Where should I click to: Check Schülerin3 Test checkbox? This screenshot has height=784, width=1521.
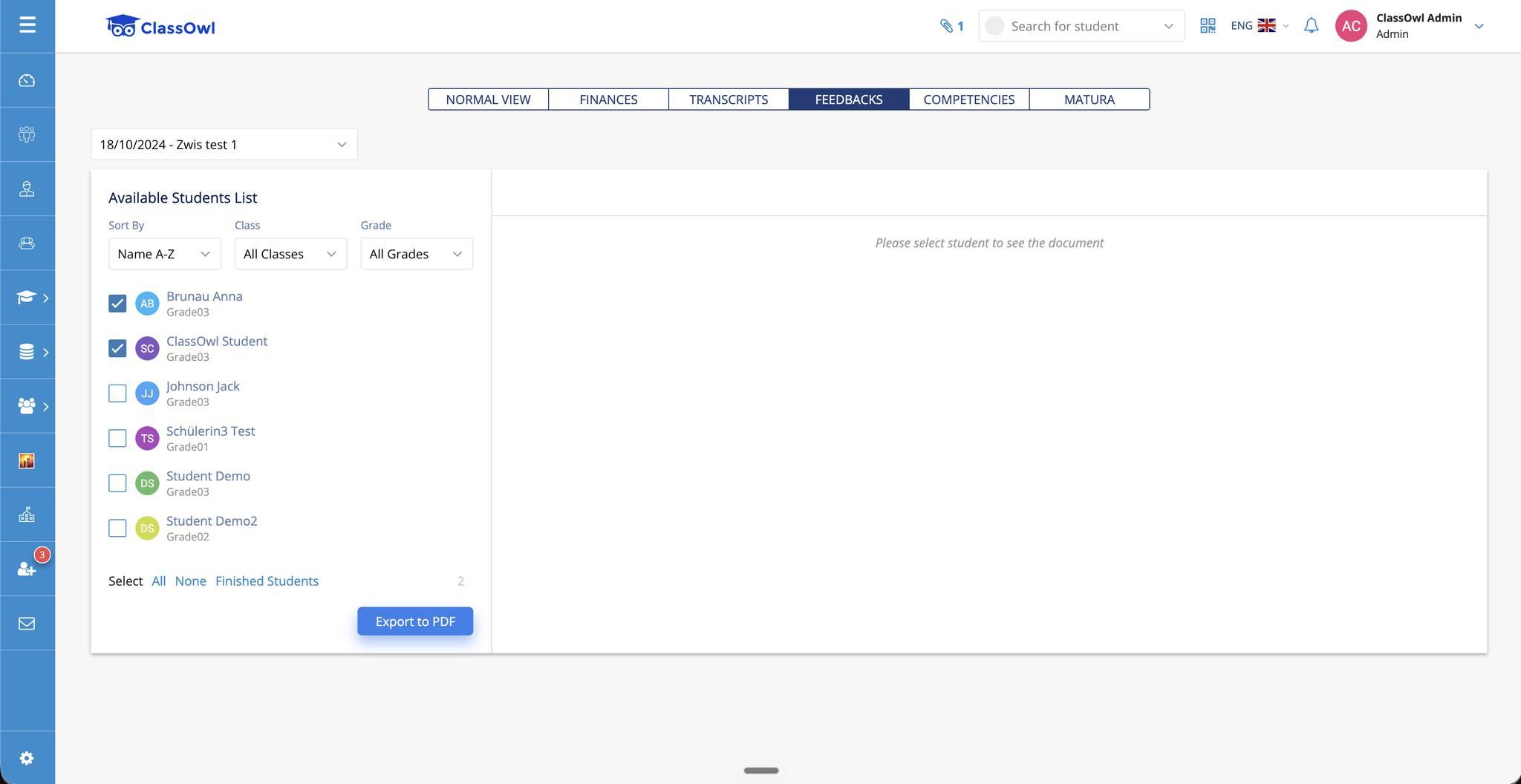tap(117, 438)
